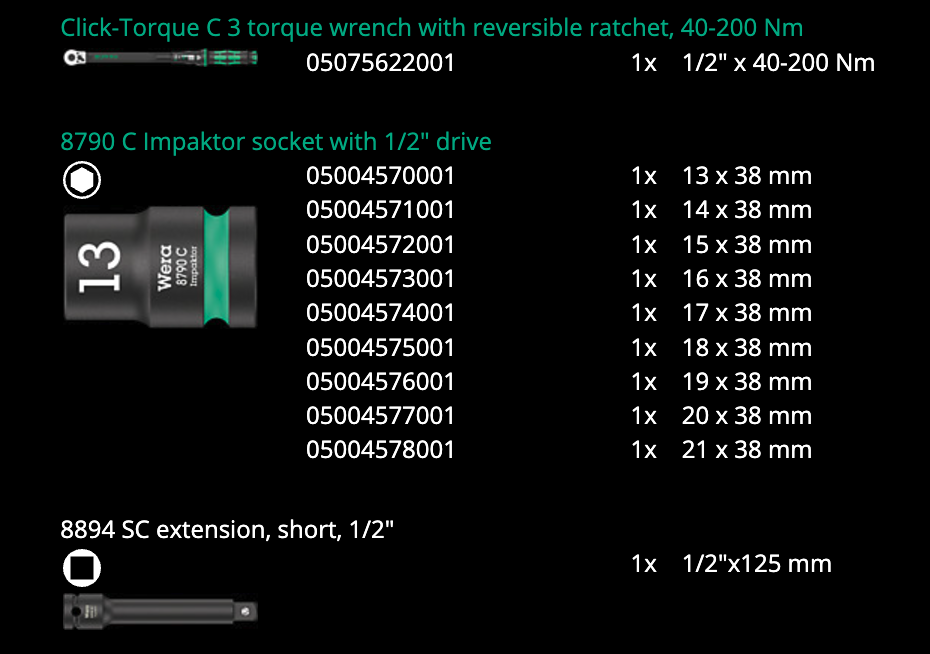Select article number 05004574001

[x=380, y=313]
